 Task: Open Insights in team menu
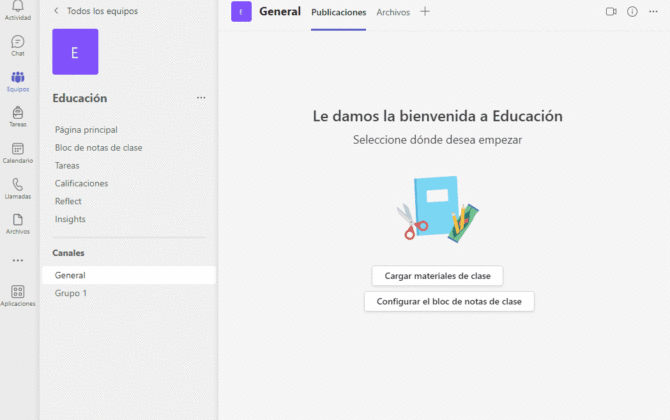point(70,219)
